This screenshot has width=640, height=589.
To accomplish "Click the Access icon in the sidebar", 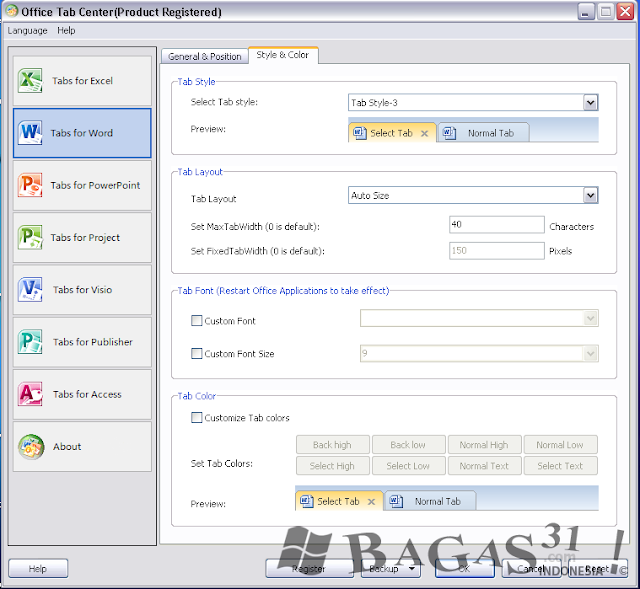I will tap(30, 394).
